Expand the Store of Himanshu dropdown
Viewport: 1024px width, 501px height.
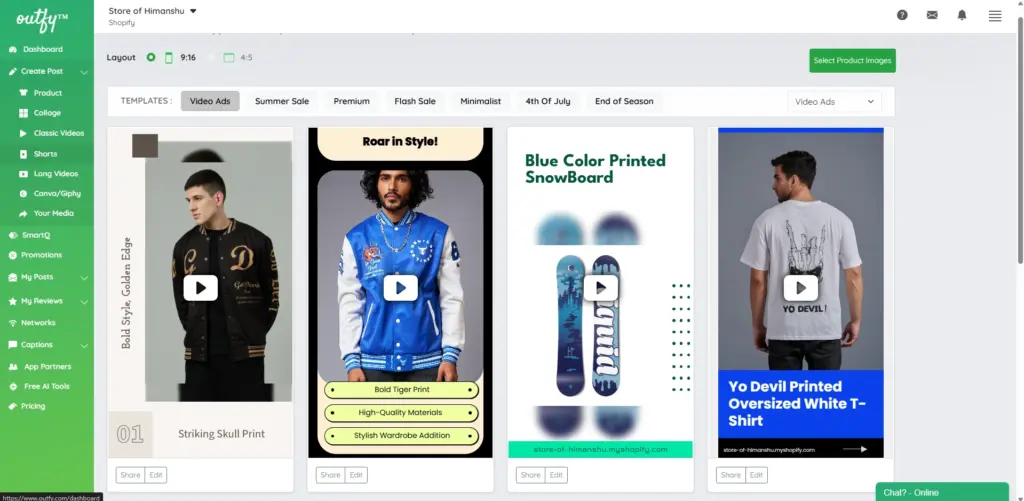coord(193,11)
